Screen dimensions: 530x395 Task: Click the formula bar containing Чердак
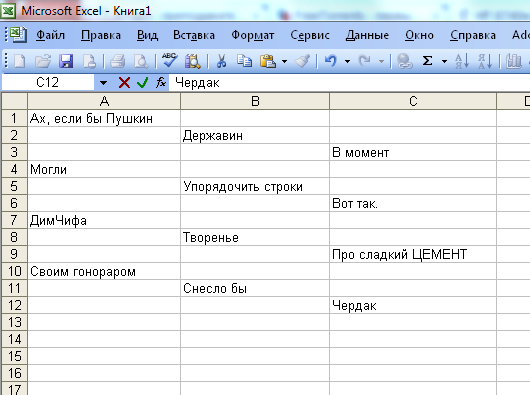(x=350, y=83)
